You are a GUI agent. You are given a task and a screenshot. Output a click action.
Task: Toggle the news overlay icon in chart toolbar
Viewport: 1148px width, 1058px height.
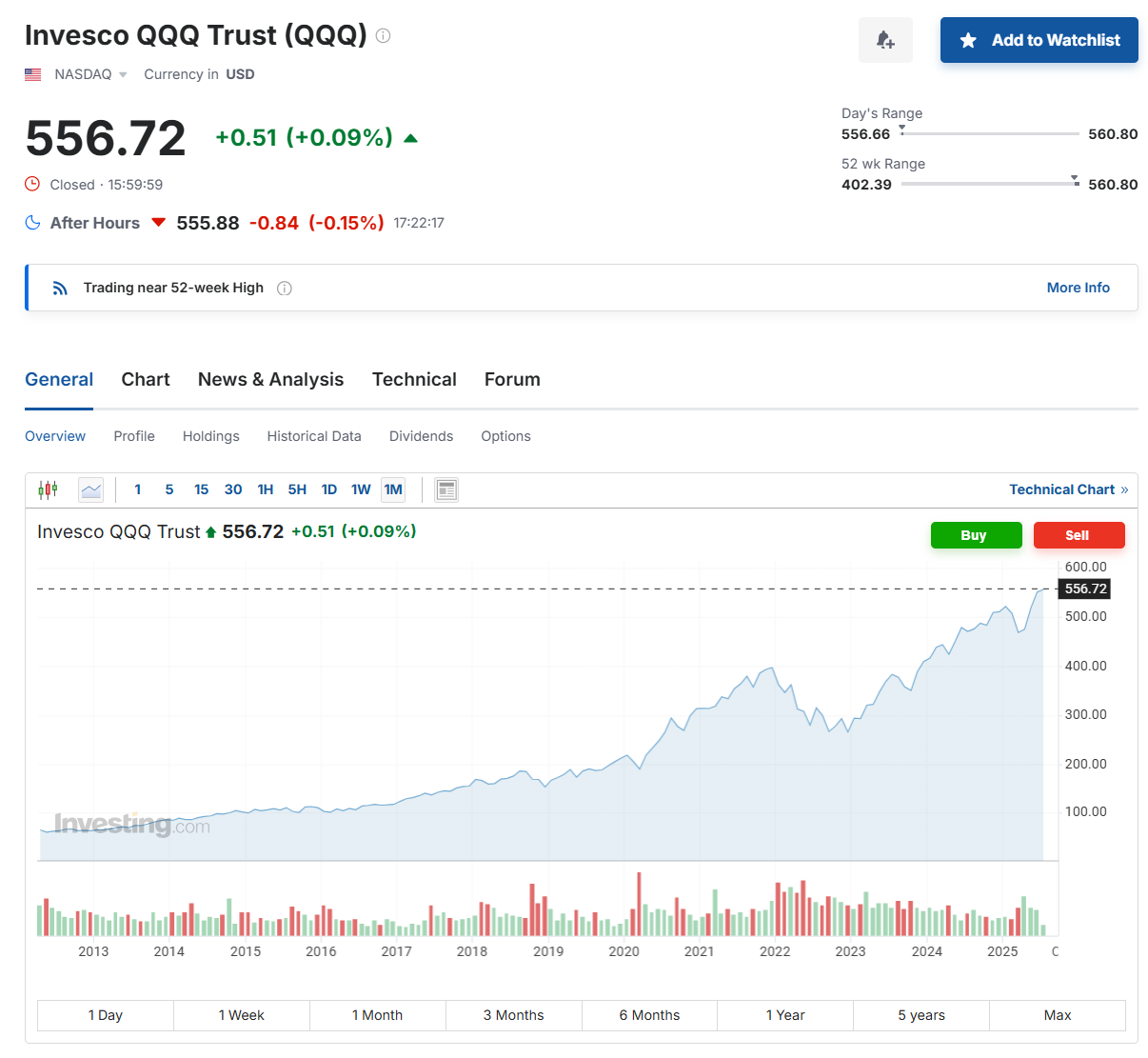point(446,489)
